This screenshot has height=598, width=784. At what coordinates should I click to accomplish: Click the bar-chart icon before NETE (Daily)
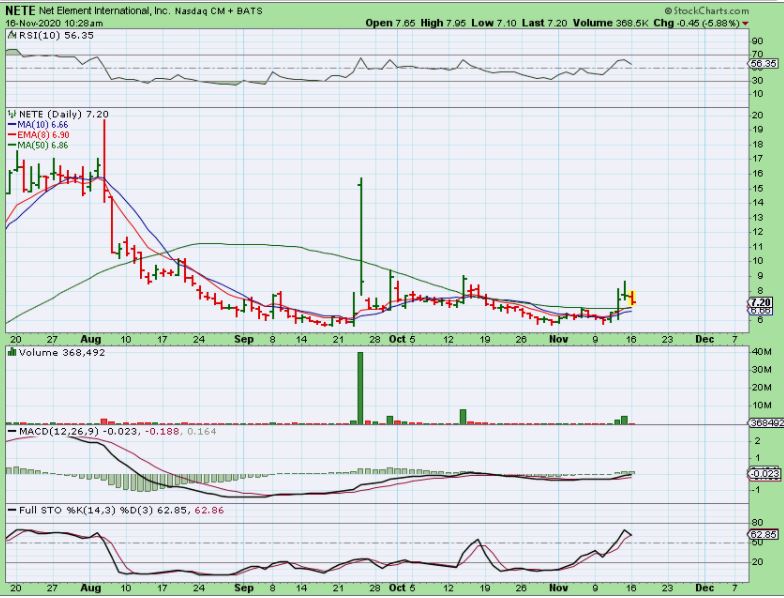[x=12, y=114]
